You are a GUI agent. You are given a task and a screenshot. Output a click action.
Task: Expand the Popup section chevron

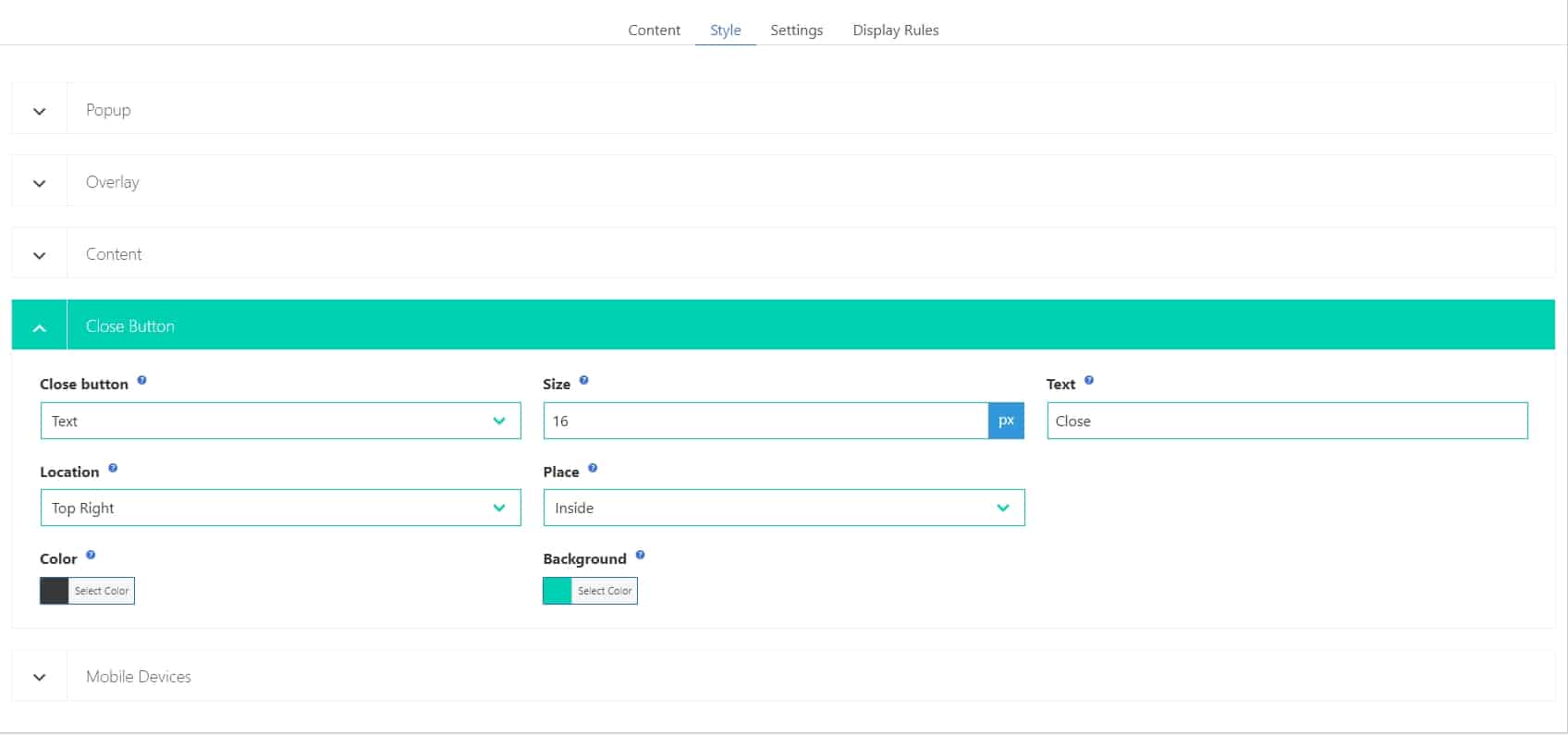39,111
